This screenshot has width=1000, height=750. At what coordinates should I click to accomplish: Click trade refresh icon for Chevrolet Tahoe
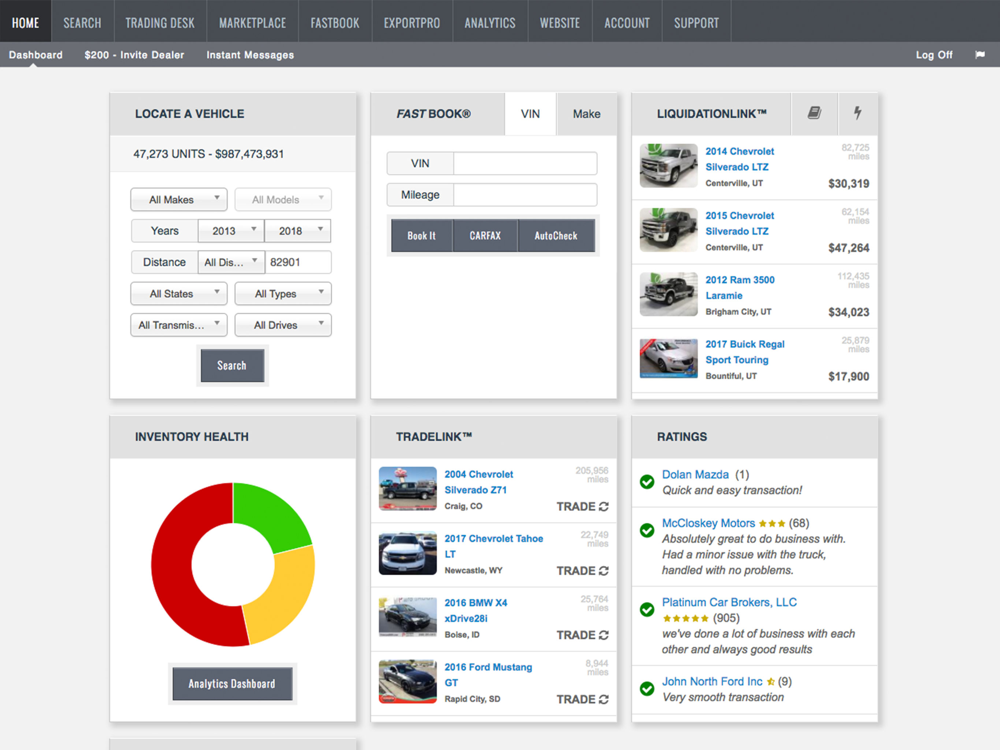click(603, 571)
